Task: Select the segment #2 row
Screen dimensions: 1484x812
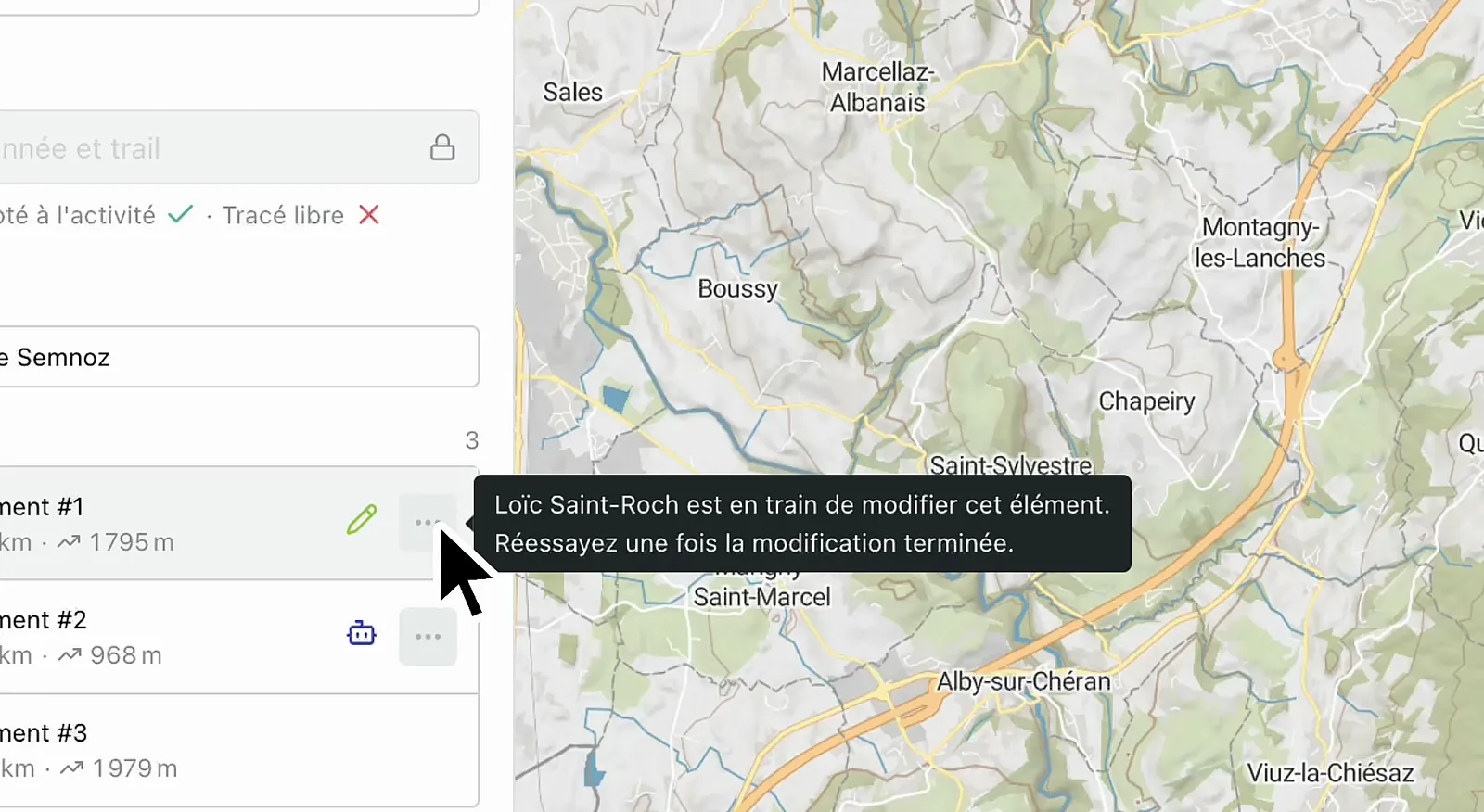Action: (239, 637)
